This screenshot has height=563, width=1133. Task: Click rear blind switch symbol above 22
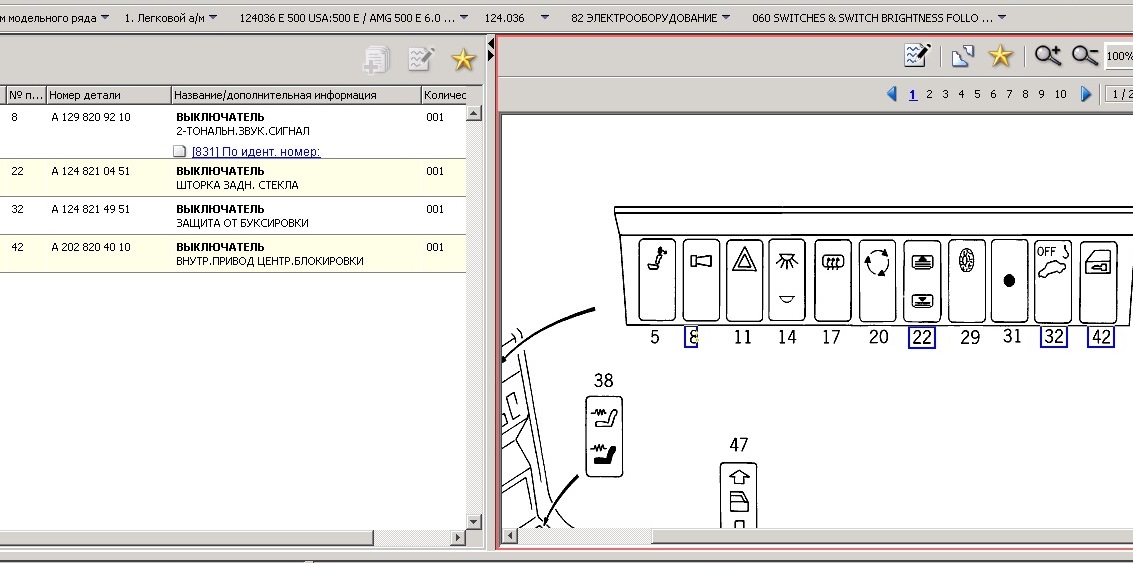(x=922, y=280)
